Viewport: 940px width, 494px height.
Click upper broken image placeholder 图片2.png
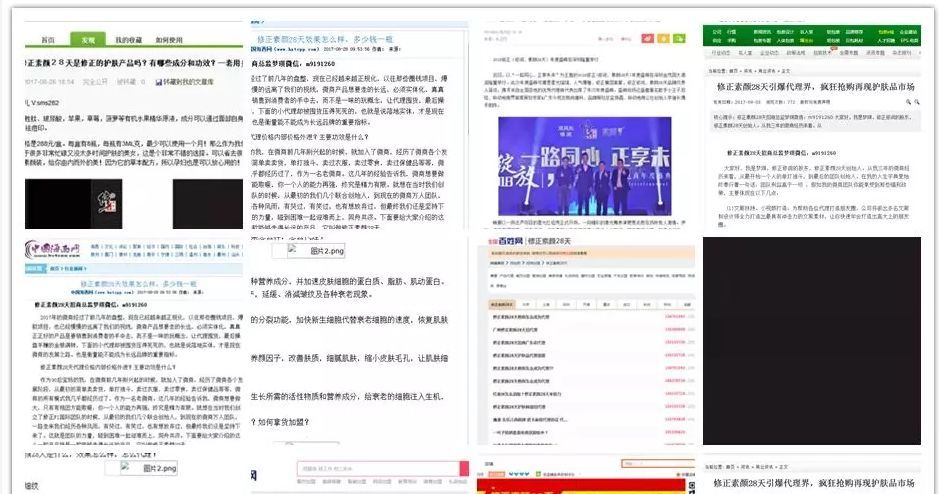pyautogui.click(x=309, y=251)
